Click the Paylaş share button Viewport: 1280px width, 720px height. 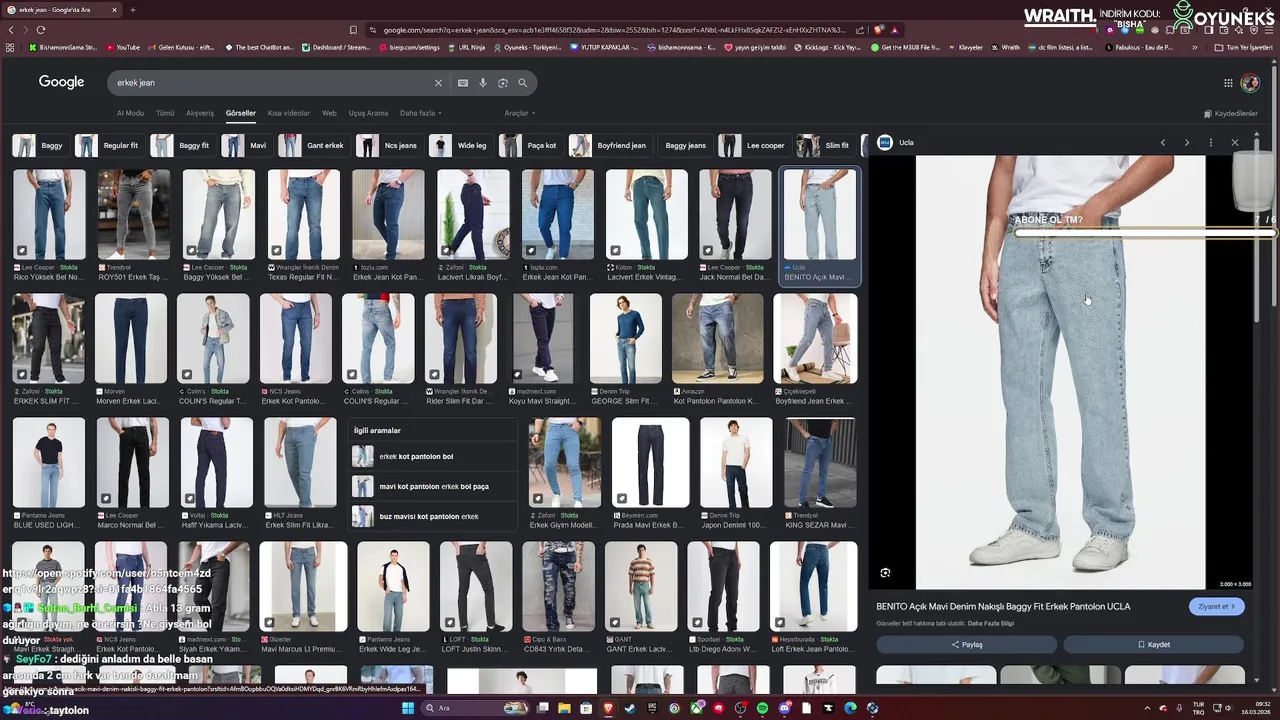coord(966,645)
